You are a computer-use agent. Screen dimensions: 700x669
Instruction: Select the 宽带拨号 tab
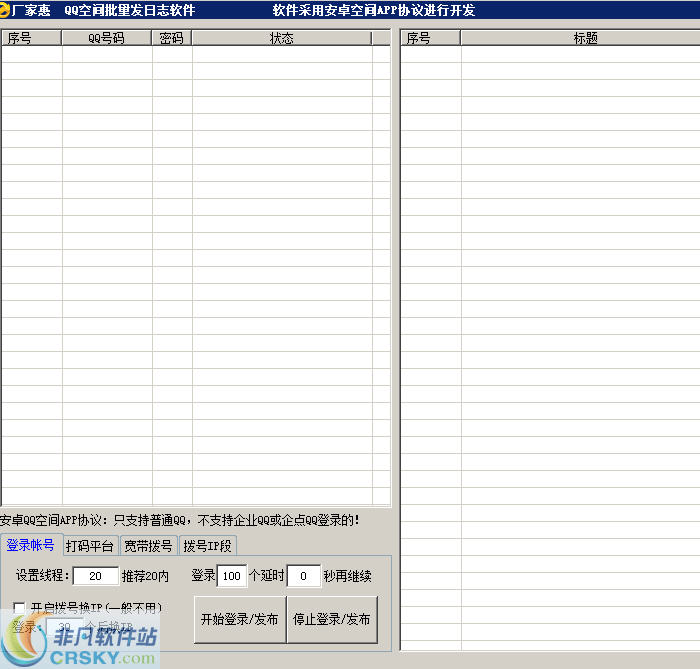tap(148, 546)
